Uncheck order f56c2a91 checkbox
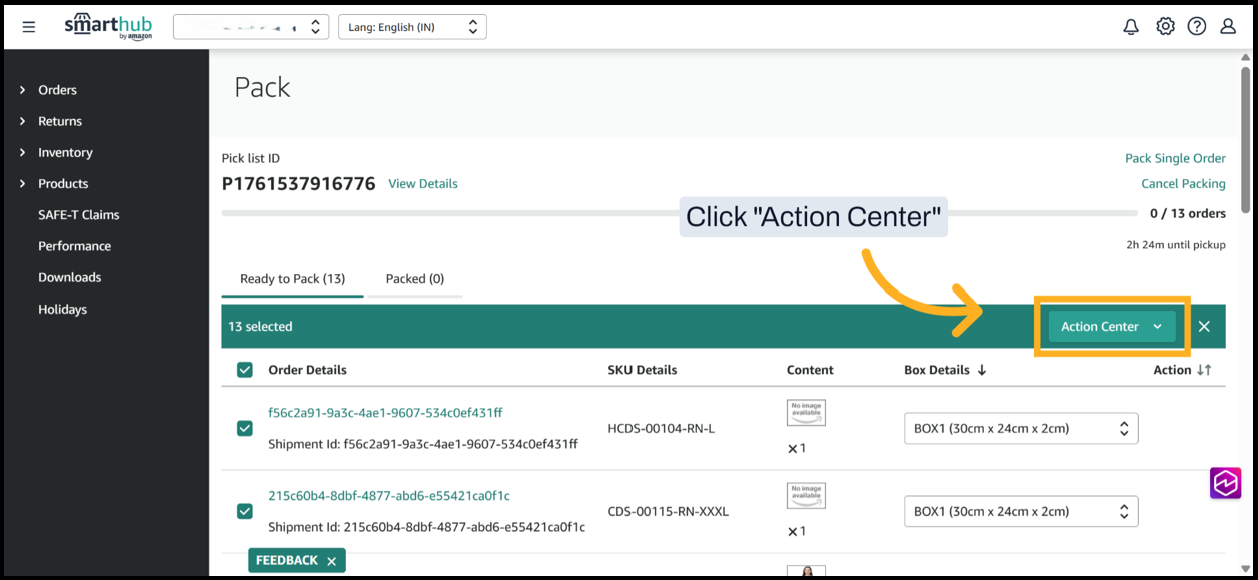 [x=245, y=428]
